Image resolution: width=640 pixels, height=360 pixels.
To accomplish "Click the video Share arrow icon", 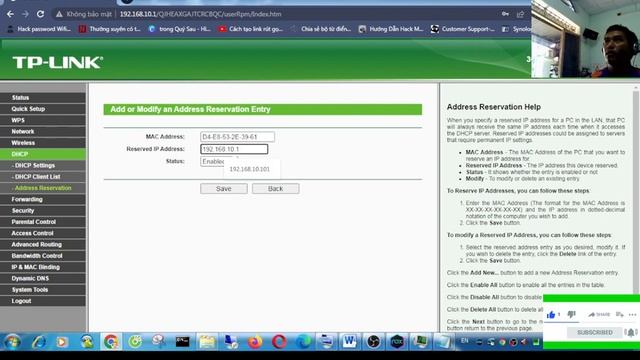I will [x=592, y=314].
